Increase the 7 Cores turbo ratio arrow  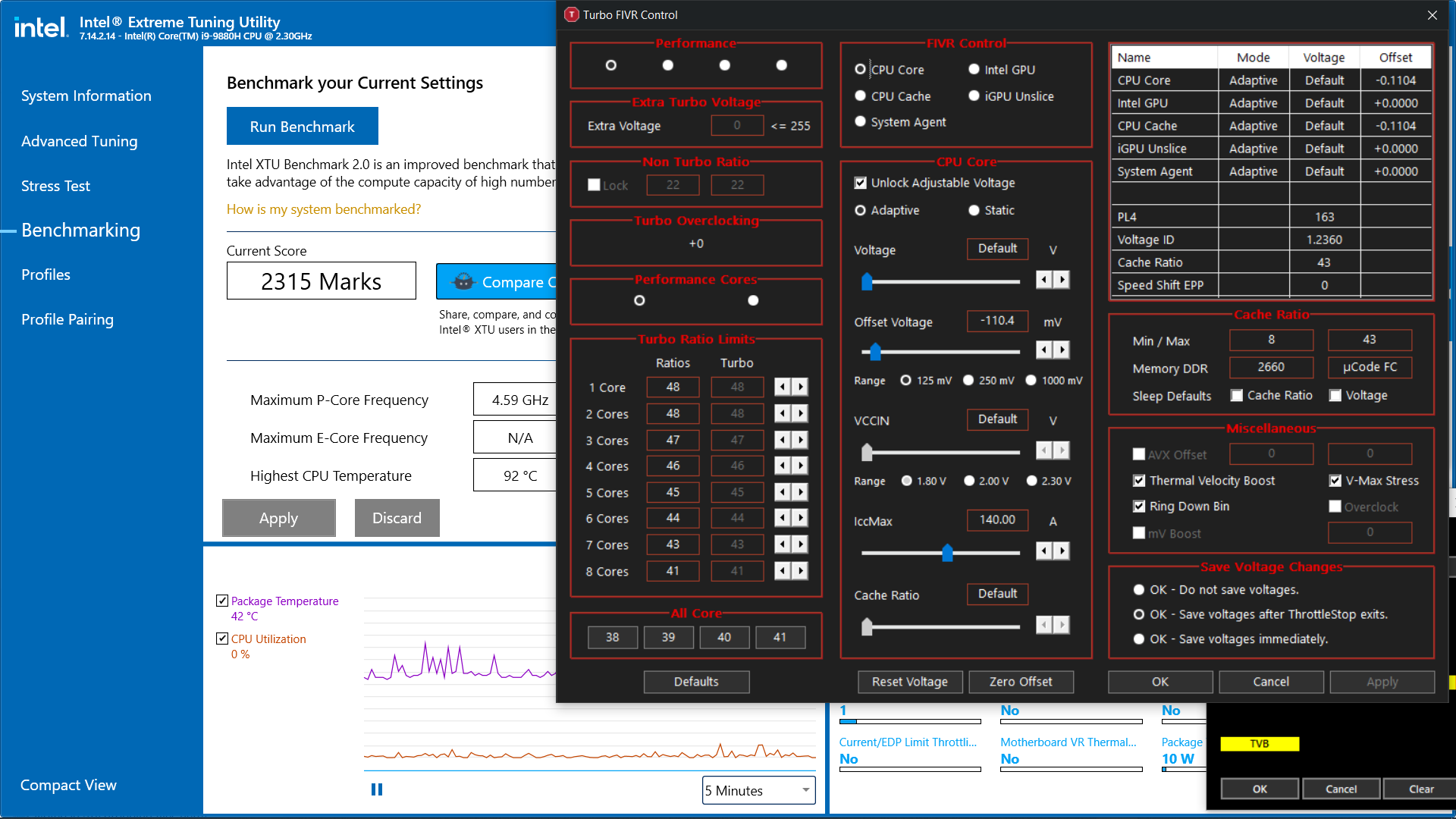pyautogui.click(x=800, y=544)
